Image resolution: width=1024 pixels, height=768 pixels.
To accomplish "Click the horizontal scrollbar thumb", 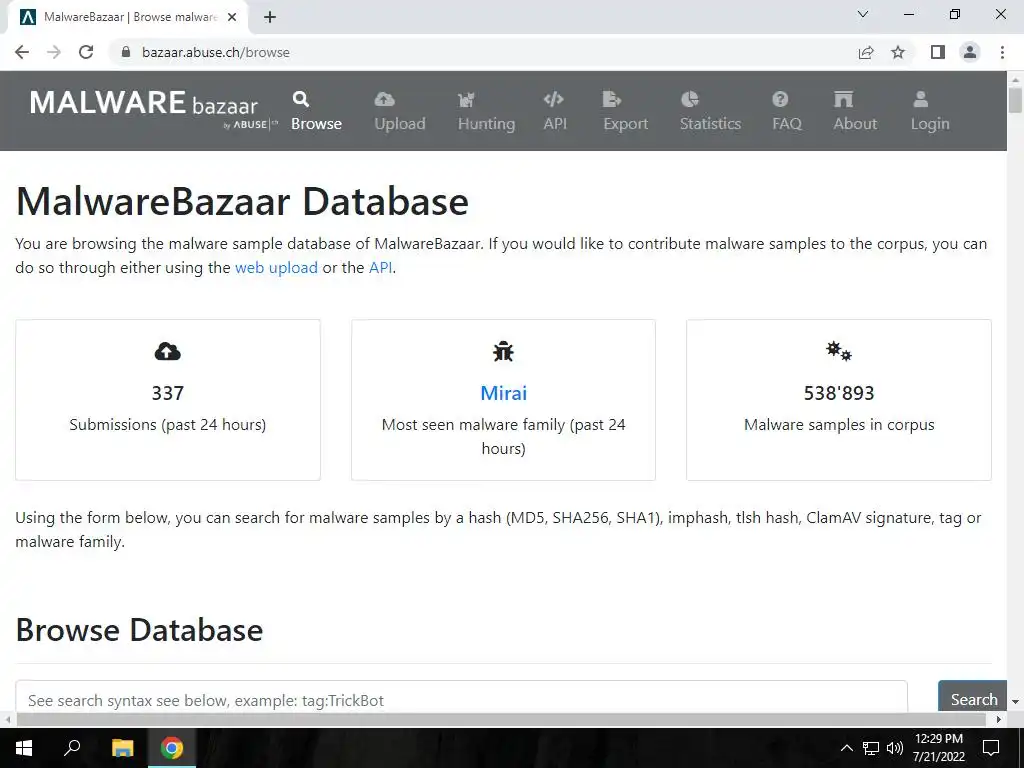I will click(x=501, y=719).
